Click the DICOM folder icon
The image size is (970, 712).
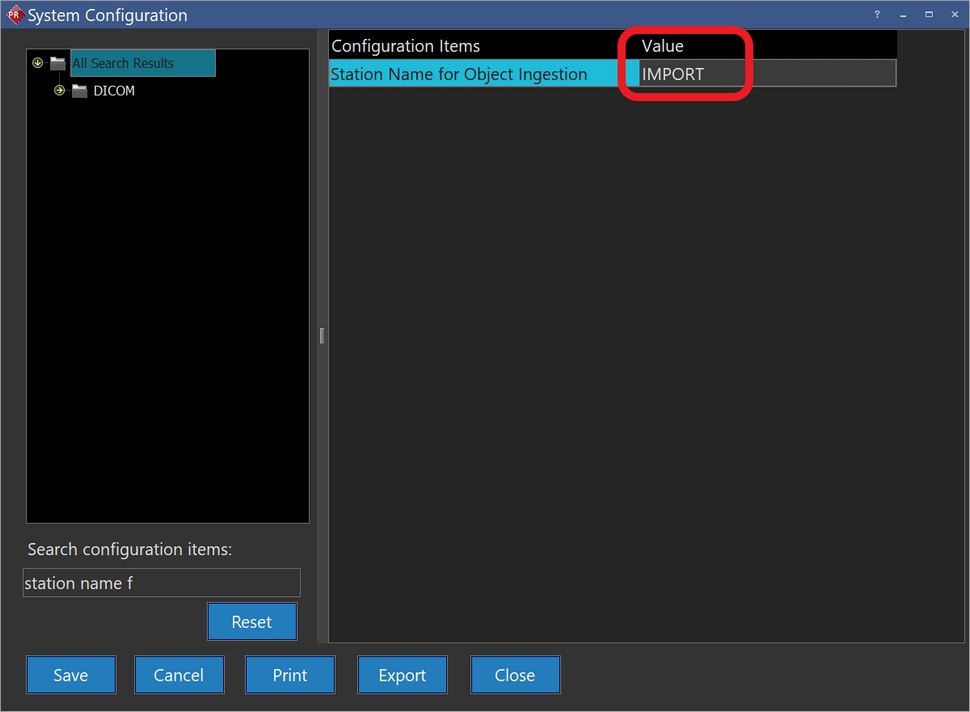click(x=80, y=91)
